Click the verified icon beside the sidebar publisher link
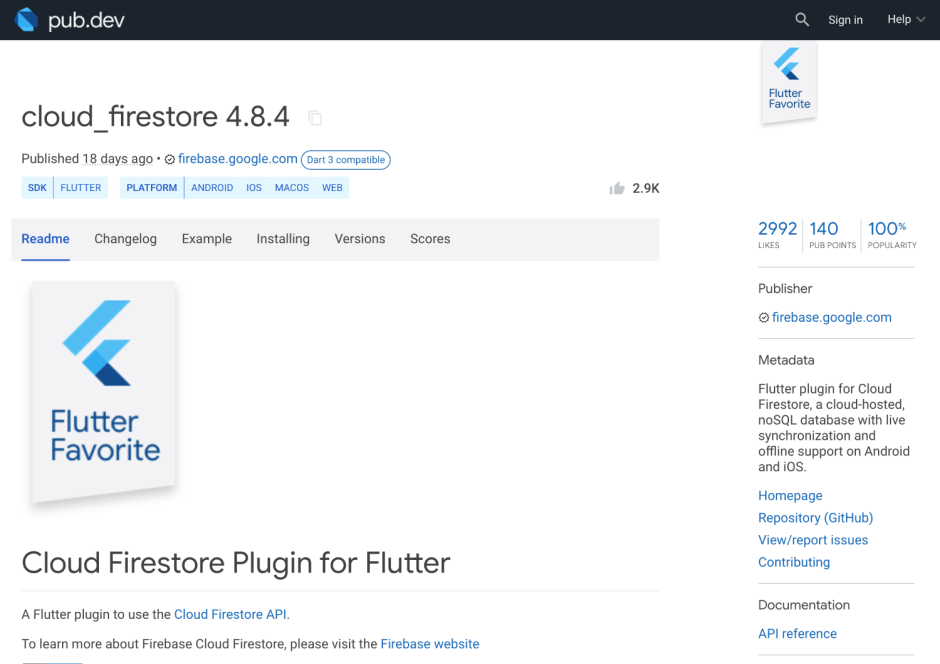The height and width of the screenshot is (664, 940). point(763,317)
